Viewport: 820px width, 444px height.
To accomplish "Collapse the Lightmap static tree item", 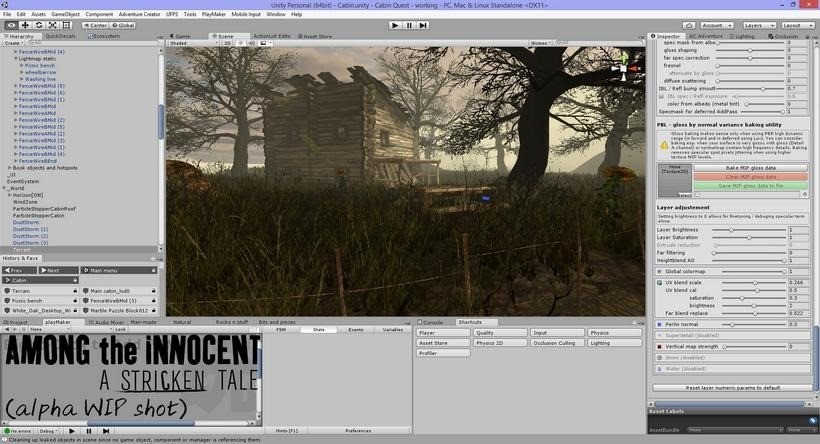I will [x=16, y=59].
